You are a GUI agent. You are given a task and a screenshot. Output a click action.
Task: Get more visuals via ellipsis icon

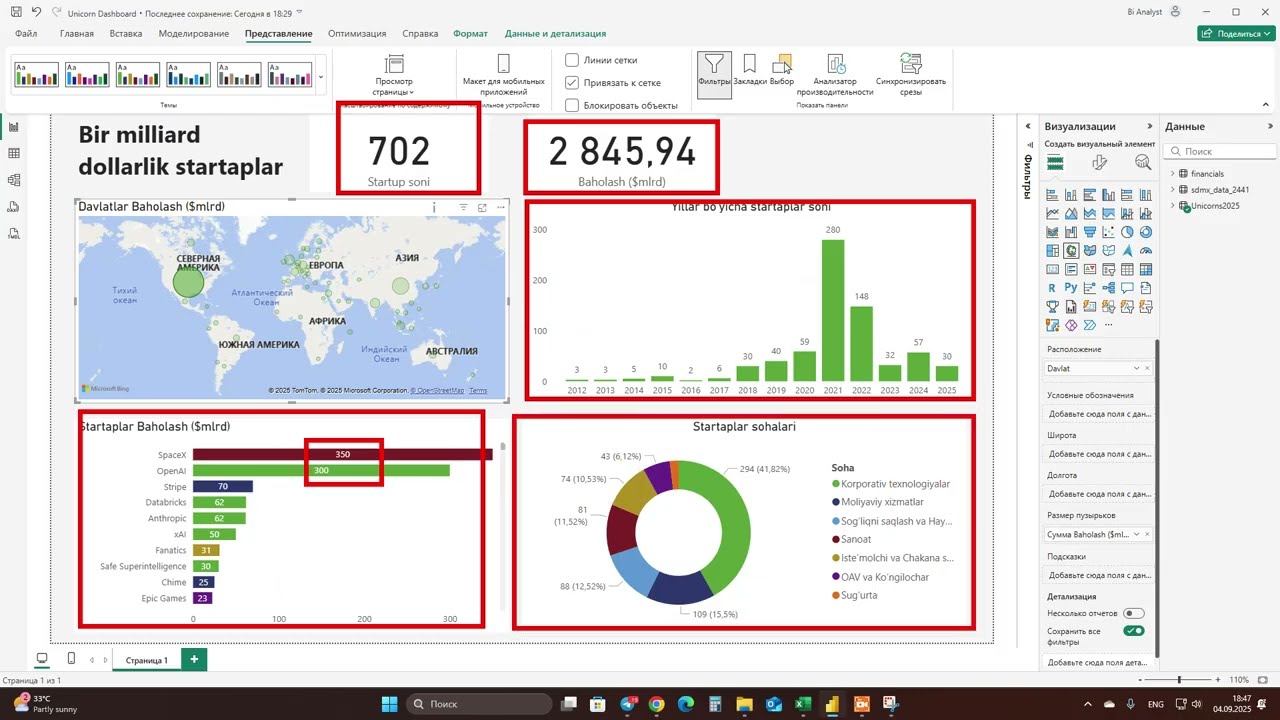click(x=1109, y=325)
